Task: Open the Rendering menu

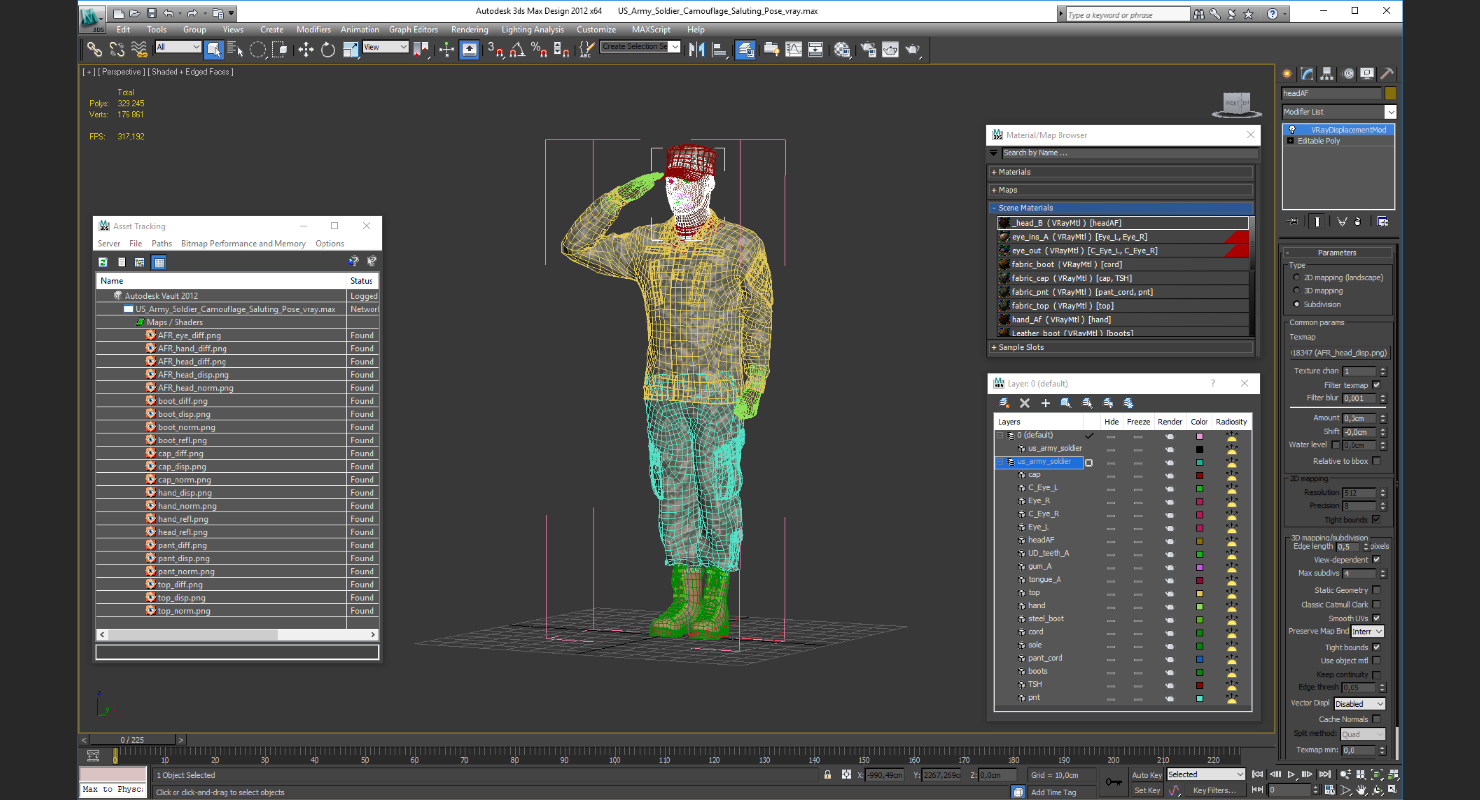Action: [x=469, y=30]
